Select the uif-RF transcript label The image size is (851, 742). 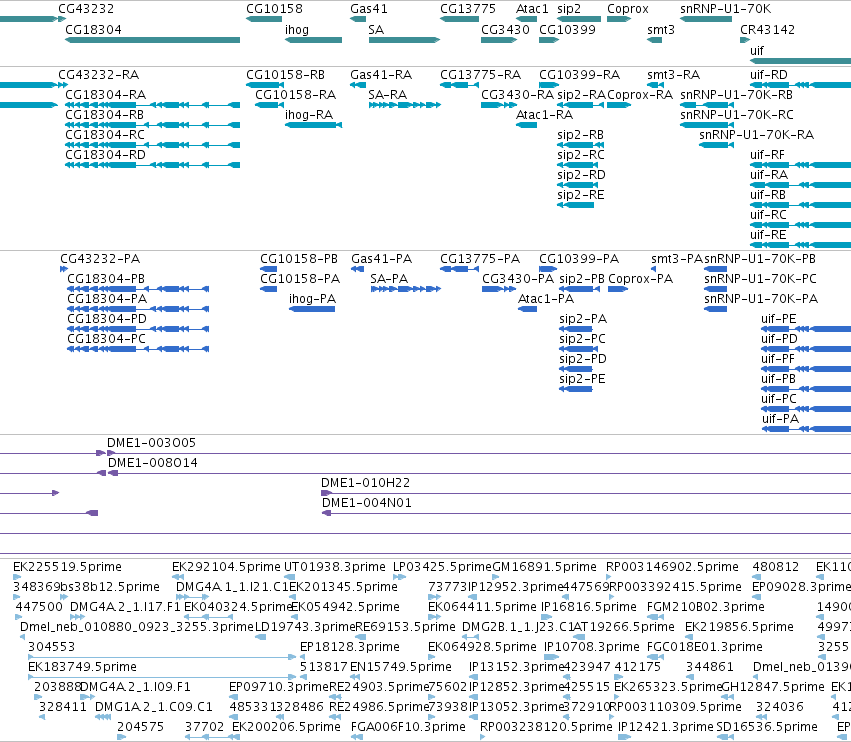coord(767,155)
